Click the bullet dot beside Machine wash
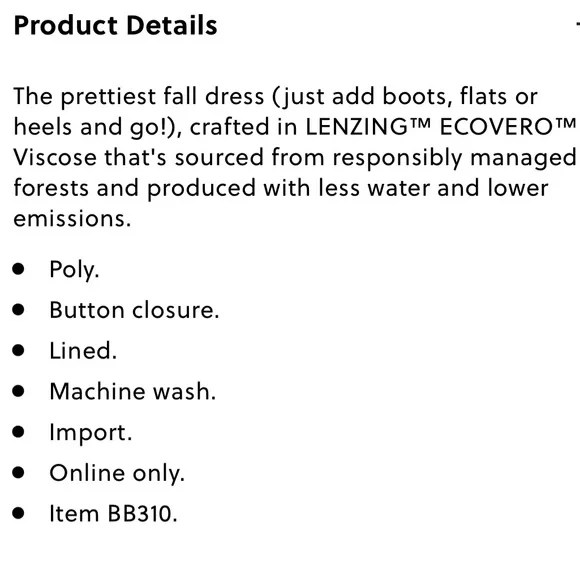 pyautogui.click(x=18, y=391)
